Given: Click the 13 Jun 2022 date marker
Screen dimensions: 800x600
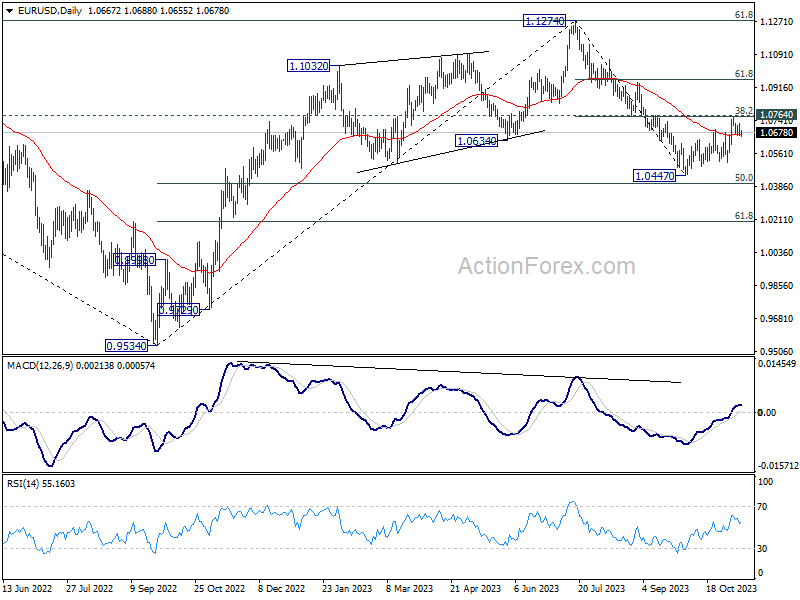Looking at the screenshot, I should 28,588.
